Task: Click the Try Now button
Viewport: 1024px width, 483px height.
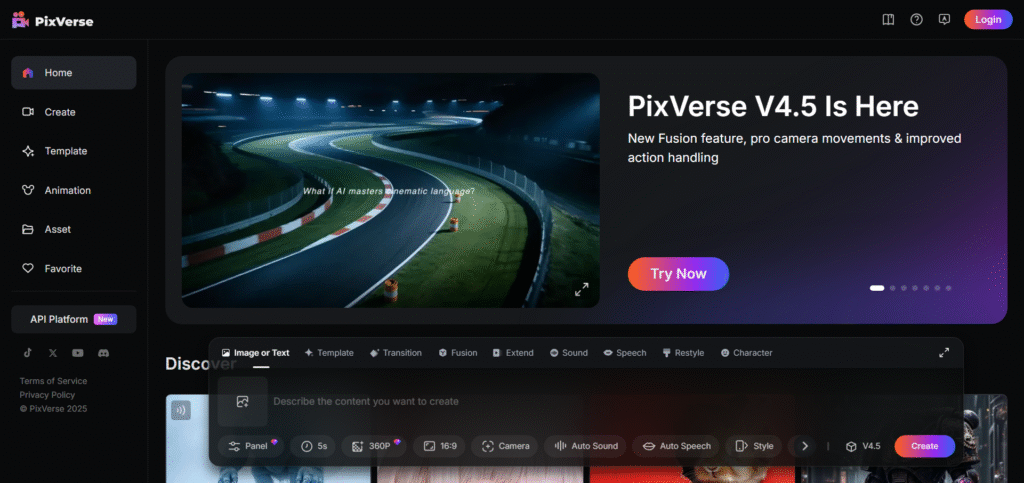Action: 678,273
